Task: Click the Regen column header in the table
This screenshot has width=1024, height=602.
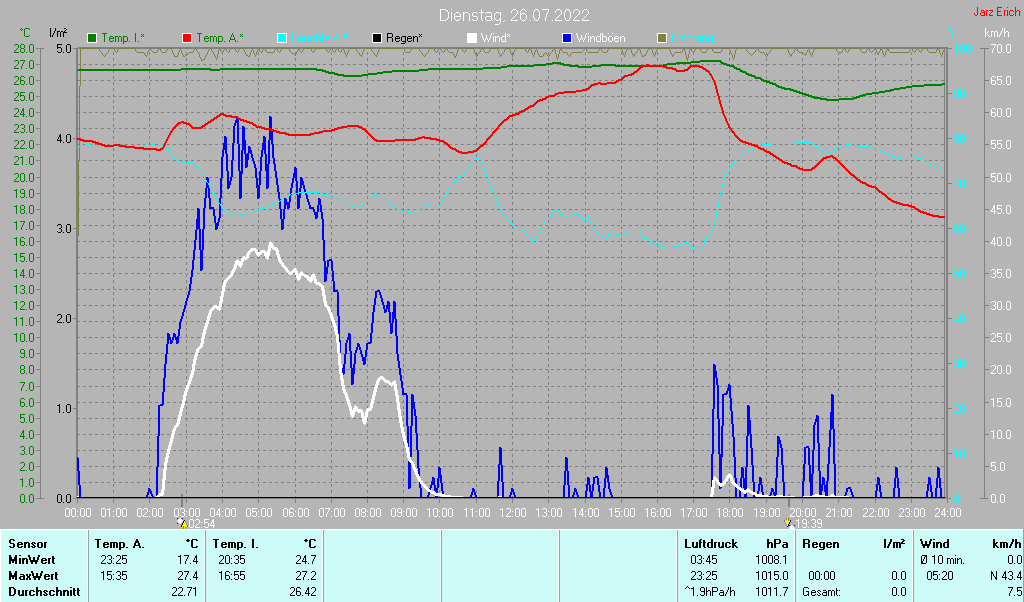Action: (821, 544)
